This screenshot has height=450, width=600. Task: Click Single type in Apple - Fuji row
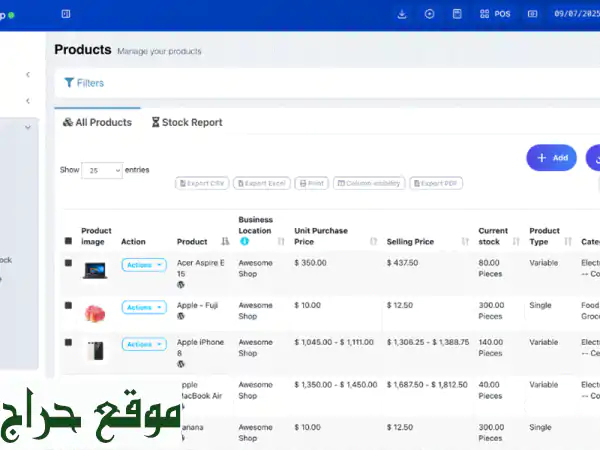pyautogui.click(x=540, y=305)
